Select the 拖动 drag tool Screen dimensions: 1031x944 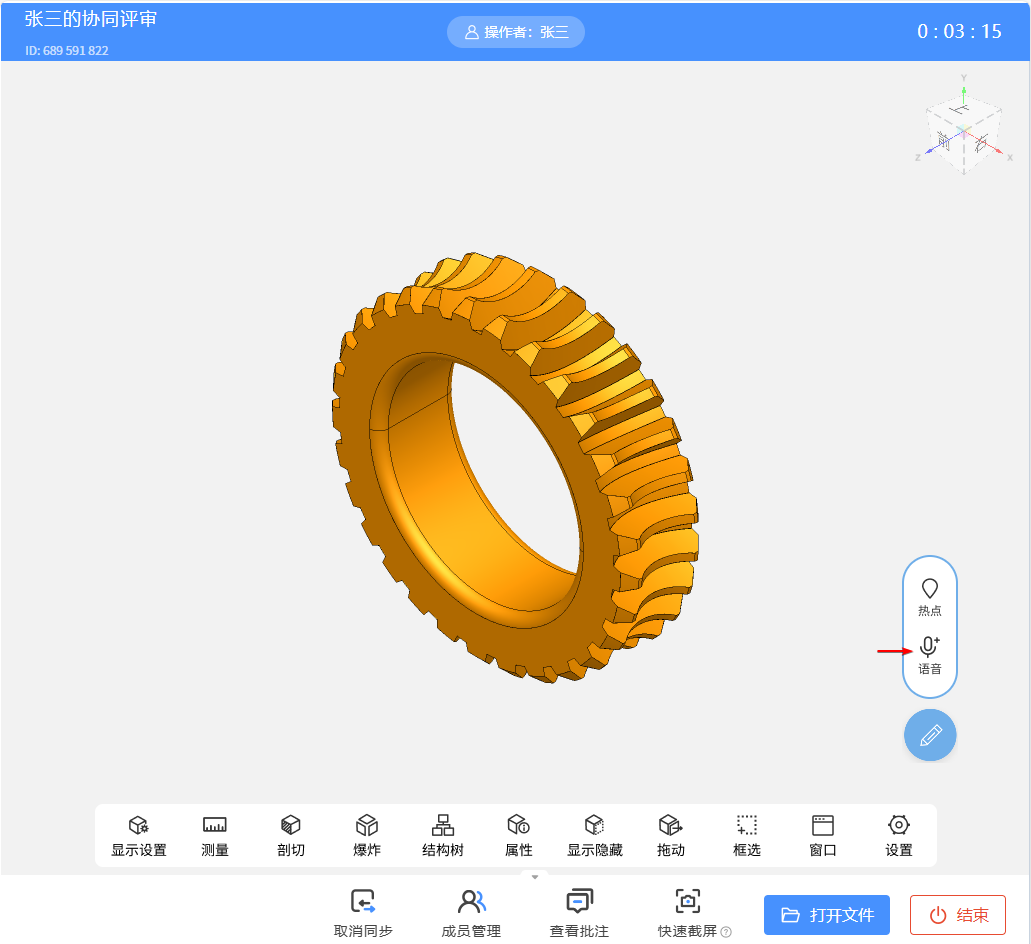(671, 835)
